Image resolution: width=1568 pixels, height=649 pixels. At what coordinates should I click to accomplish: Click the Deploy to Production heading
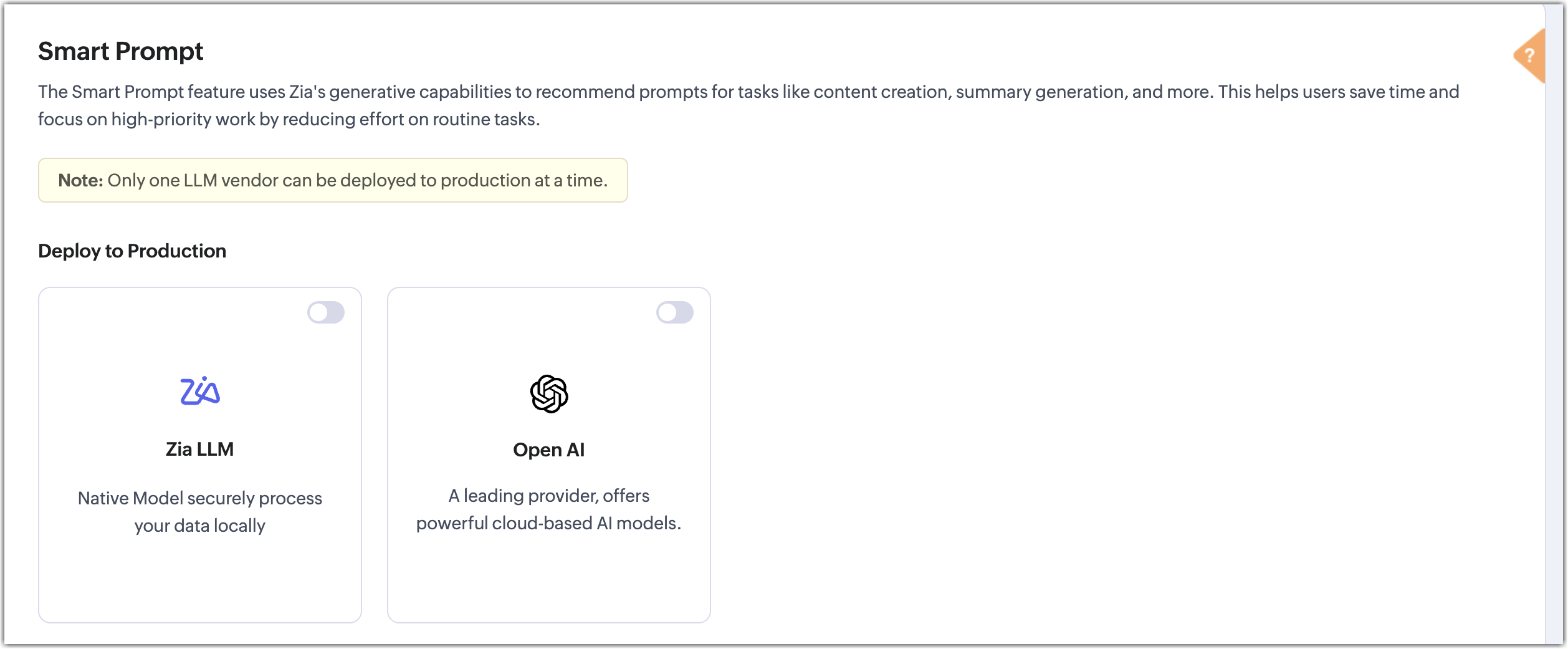pos(132,251)
